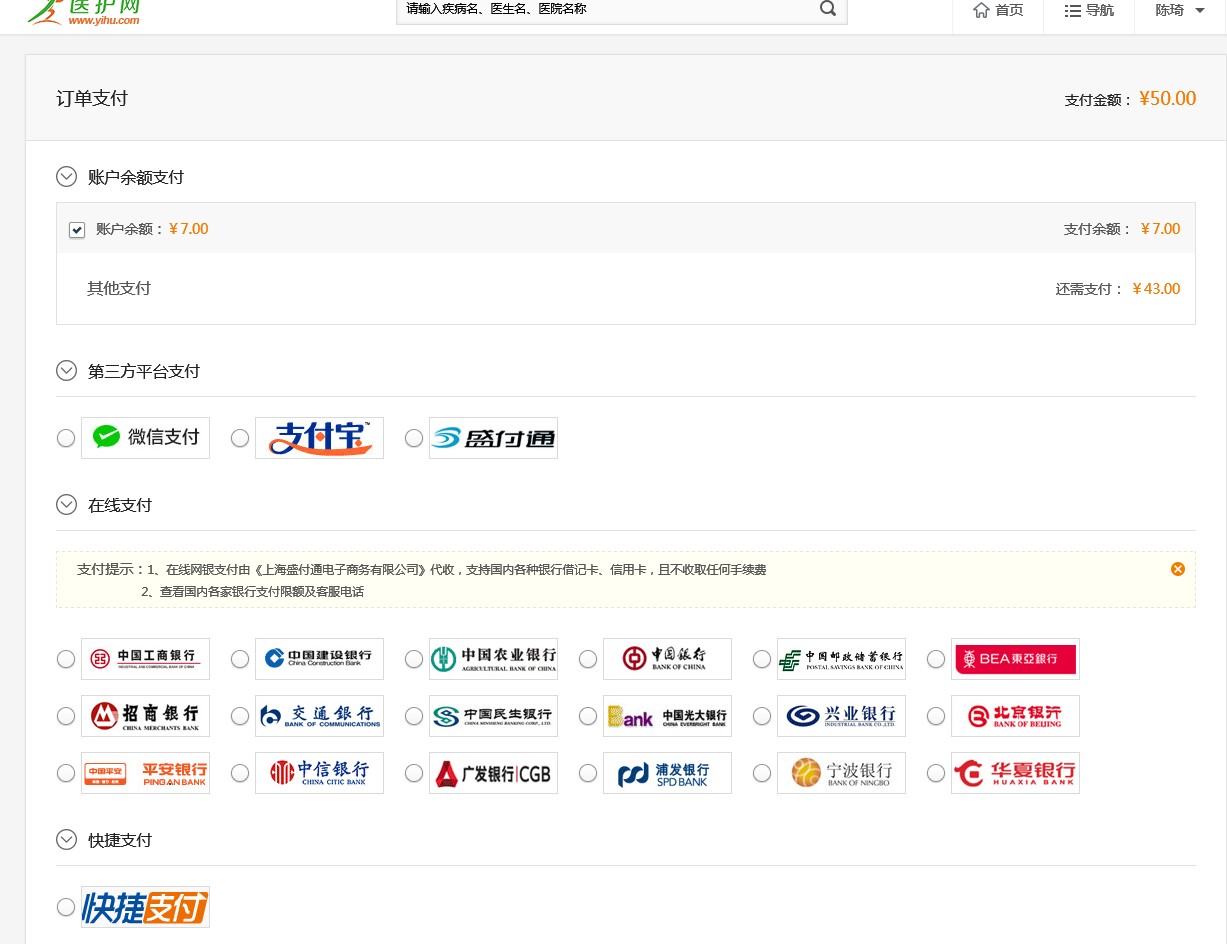Choose the 中国工商银行 radio button
Screen dimensions: 1227x944
click(66, 659)
